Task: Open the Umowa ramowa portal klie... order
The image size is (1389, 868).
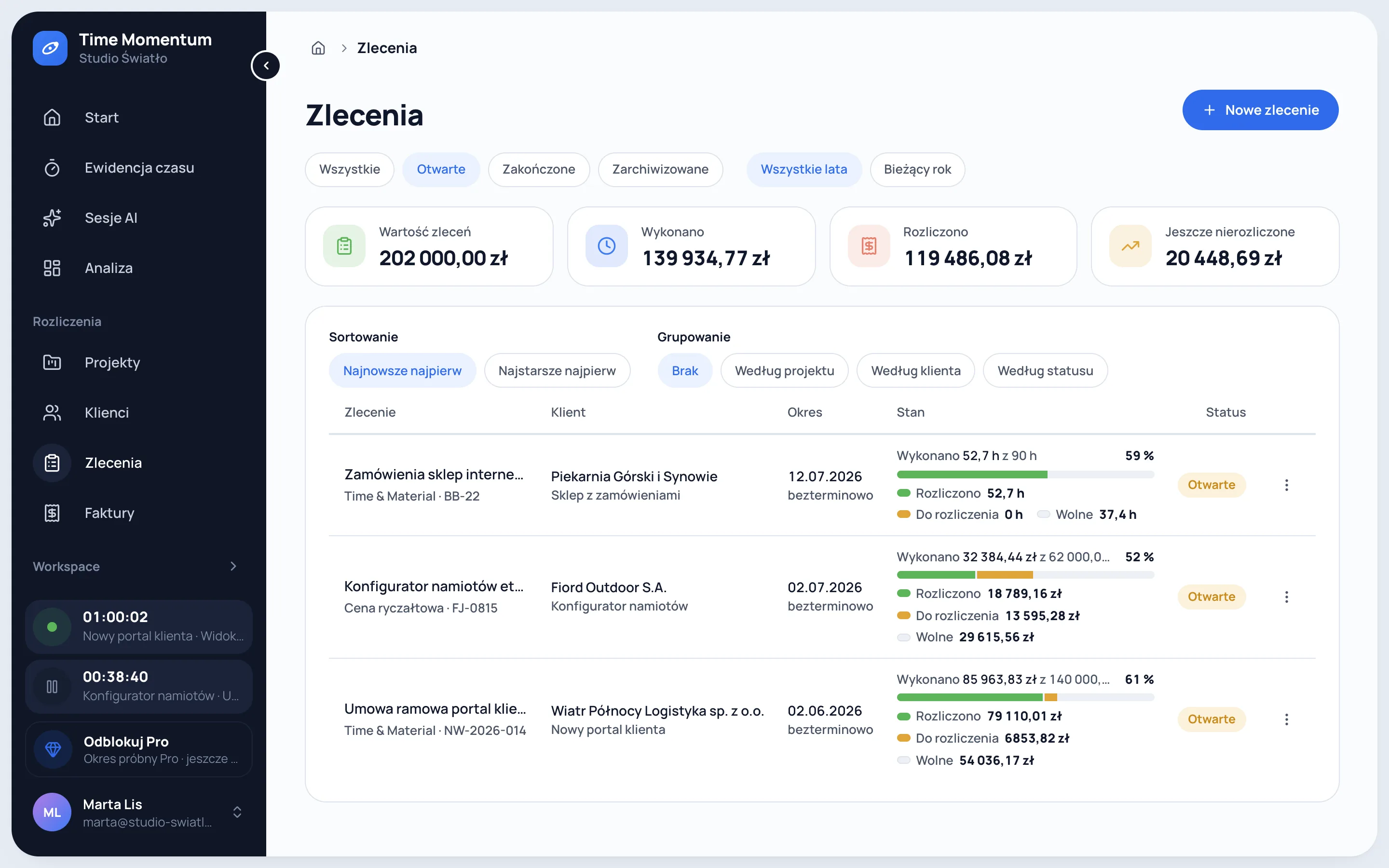Action: click(435, 709)
